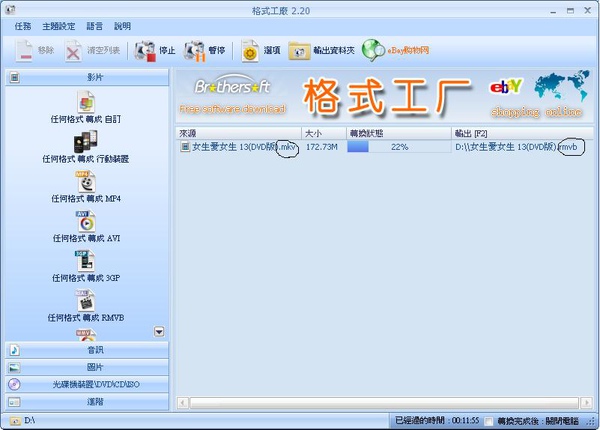Select the source file 女生愛女生 13(DVD版).mkv
Image resolution: width=600 pixels, height=430 pixels.
coord(244,147)
